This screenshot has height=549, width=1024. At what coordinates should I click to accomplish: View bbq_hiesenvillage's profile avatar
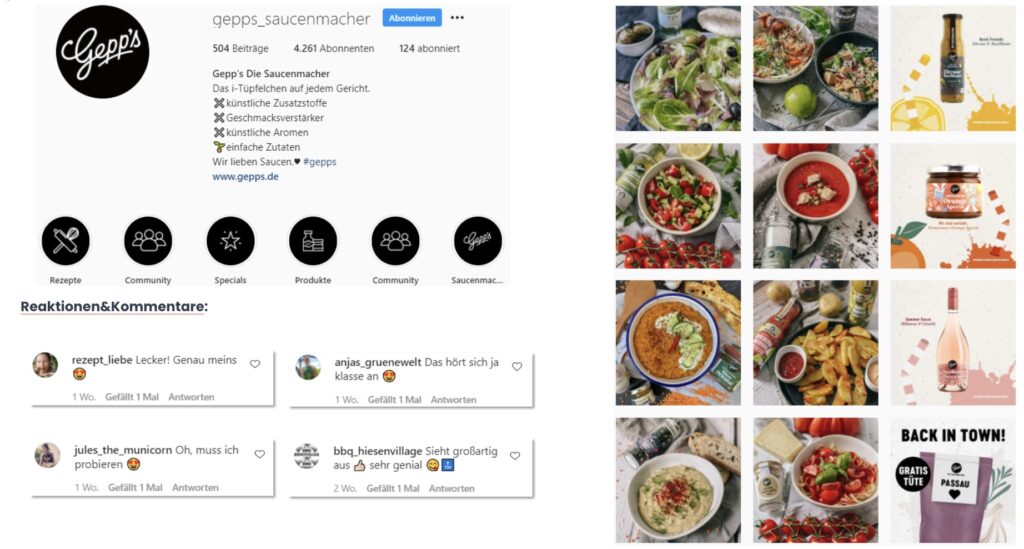pos(306,456)
